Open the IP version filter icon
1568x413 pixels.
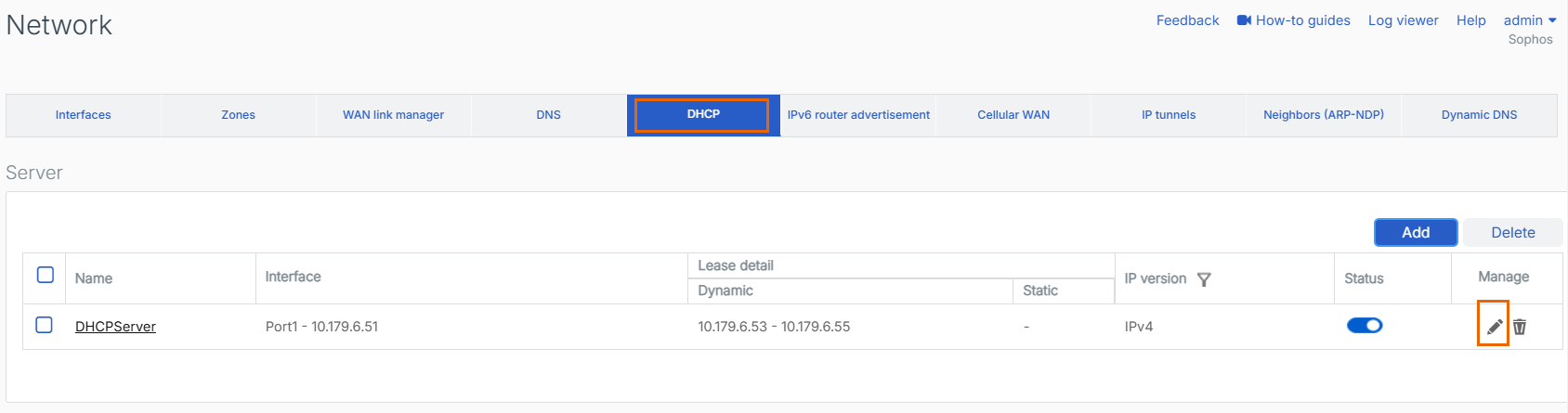click(1204, 279)
